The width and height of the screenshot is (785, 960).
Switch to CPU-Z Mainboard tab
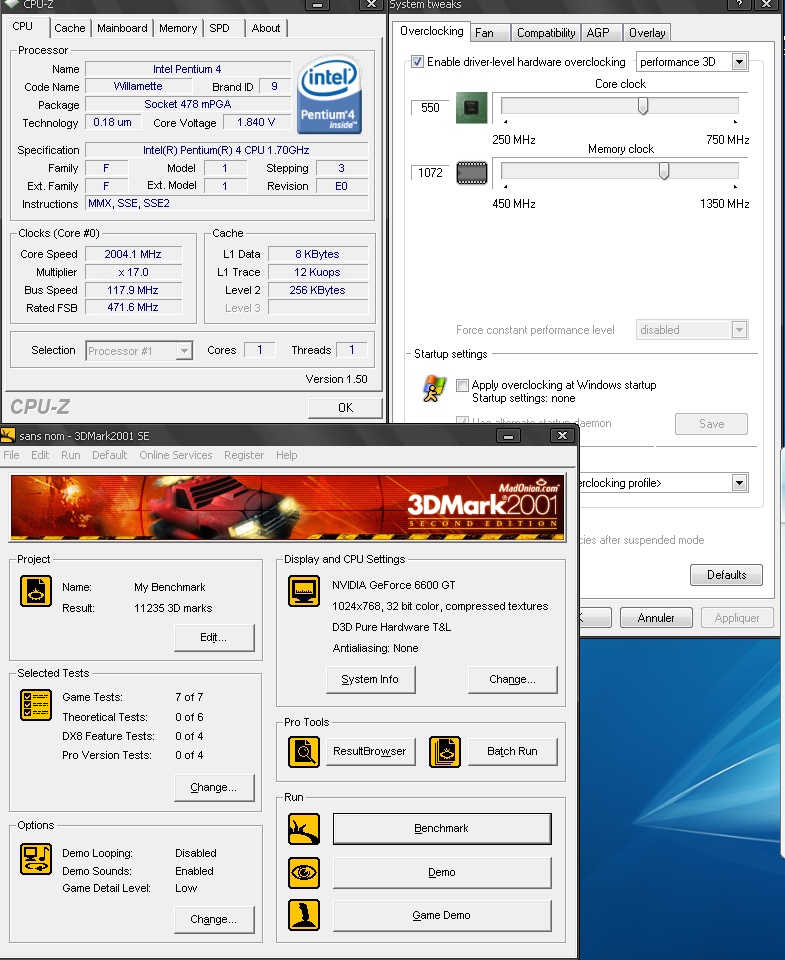click(x=122, y=28)
